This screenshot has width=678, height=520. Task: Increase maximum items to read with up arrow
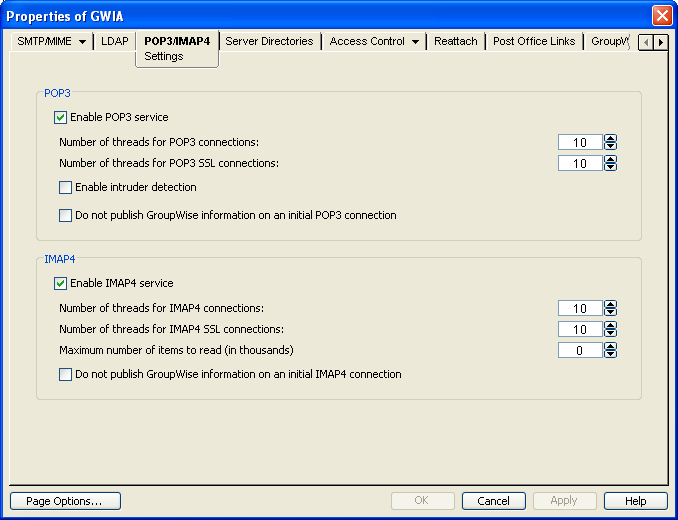pyautogui.click(x=610, y=346)
